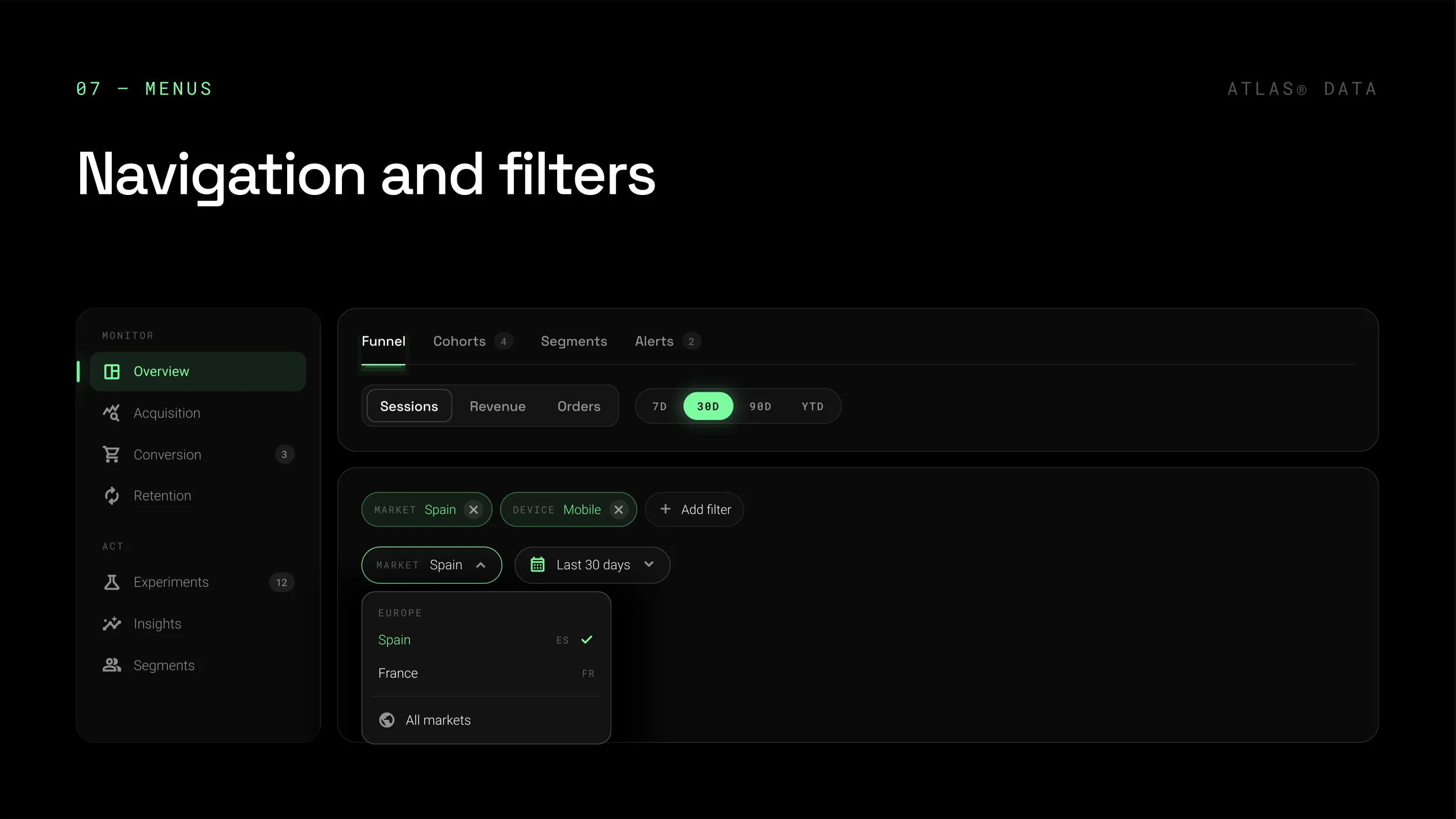Select the Sessions metric toggle
Screen dimensions: 1456x819
[x=409, y=406]
